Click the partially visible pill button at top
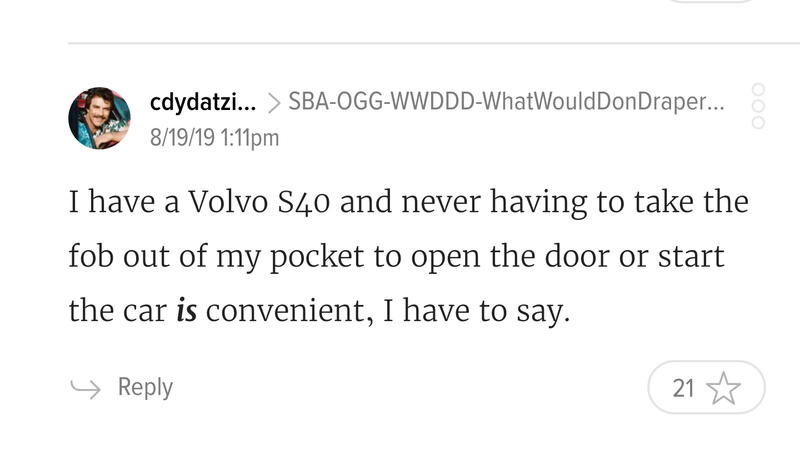The width and height of the screenshot is (800, 450). (x=711, y=2)
